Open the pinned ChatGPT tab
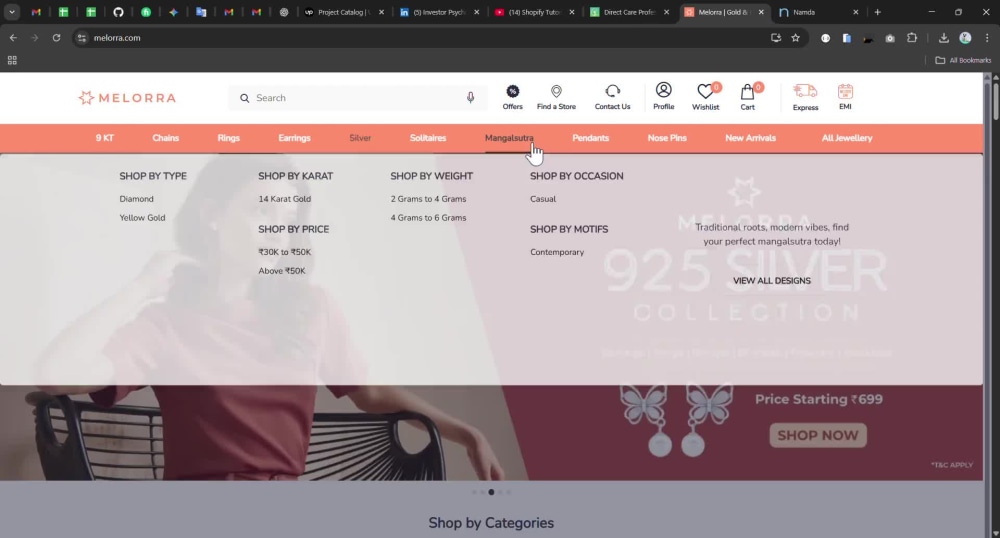This screenshot has width=1000, height=538. 284,12
